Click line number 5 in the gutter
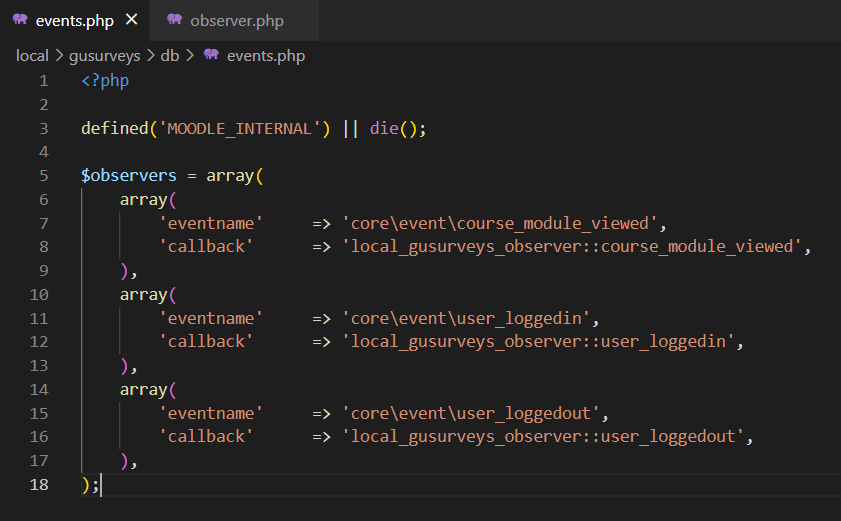 coord(43,175)
